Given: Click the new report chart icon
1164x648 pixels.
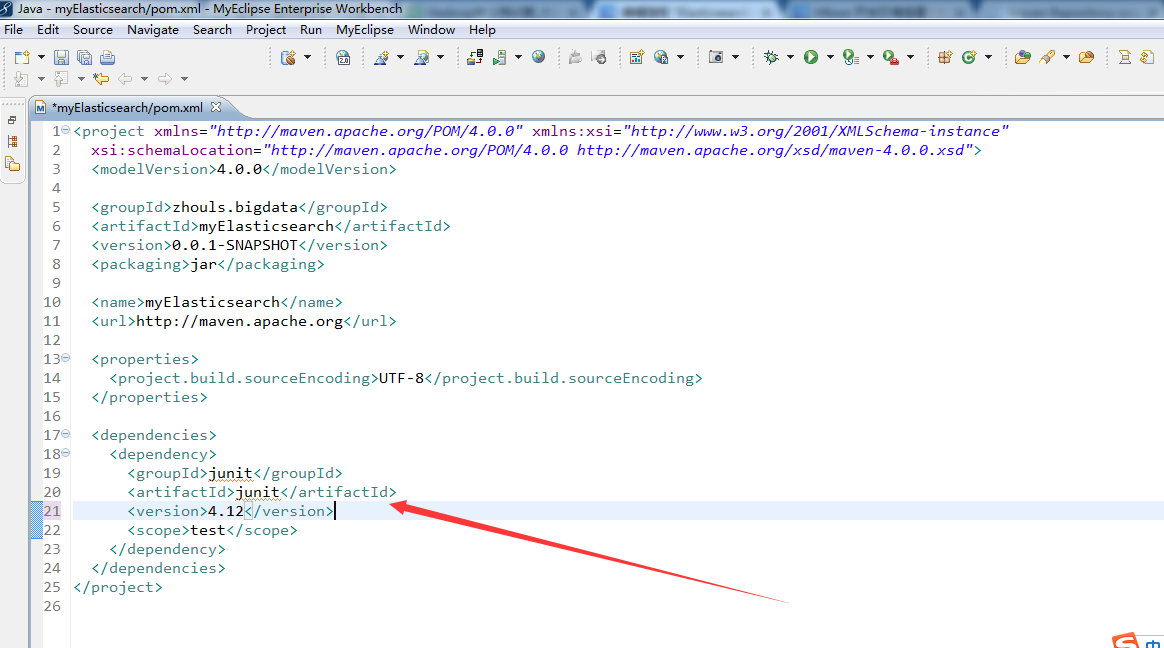Looking at the screenshot, I should pyautogui.click(x=636, y=57).
